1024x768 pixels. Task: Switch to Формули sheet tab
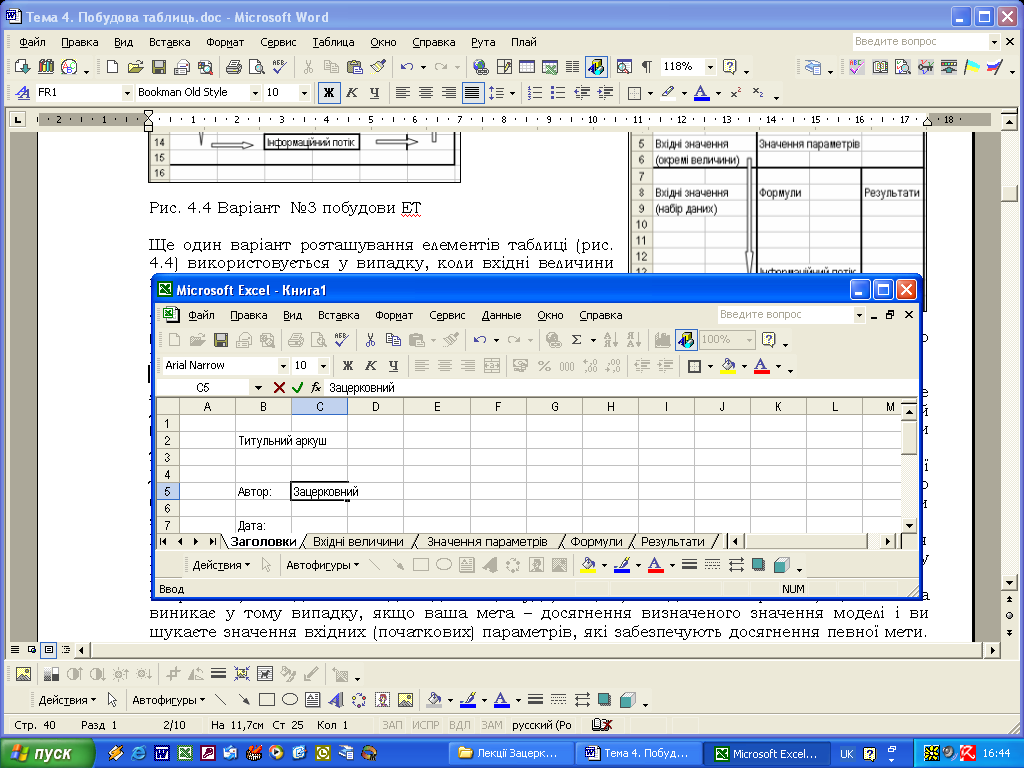tap(596, 541)
